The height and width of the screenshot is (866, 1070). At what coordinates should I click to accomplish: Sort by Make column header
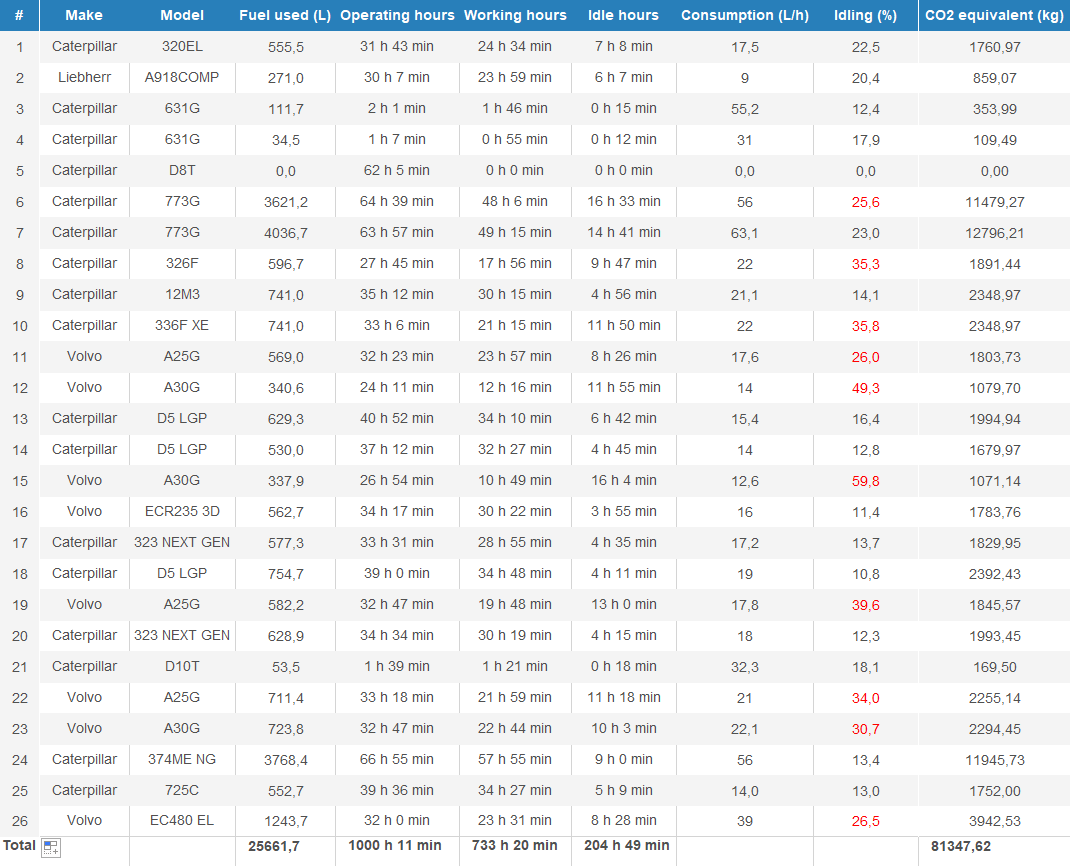(84, 15)
